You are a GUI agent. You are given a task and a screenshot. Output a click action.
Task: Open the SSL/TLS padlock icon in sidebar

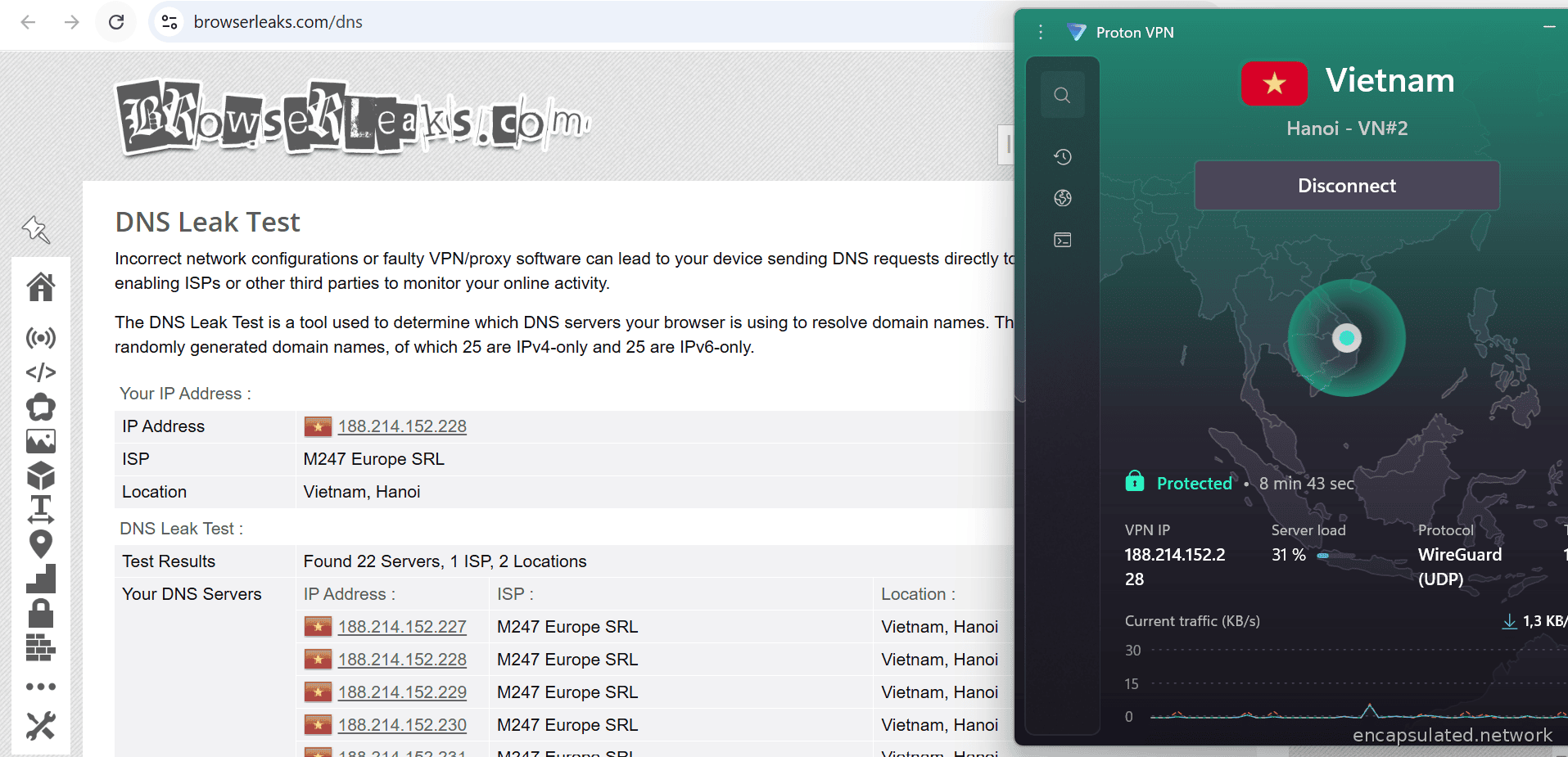coord(41,613)
